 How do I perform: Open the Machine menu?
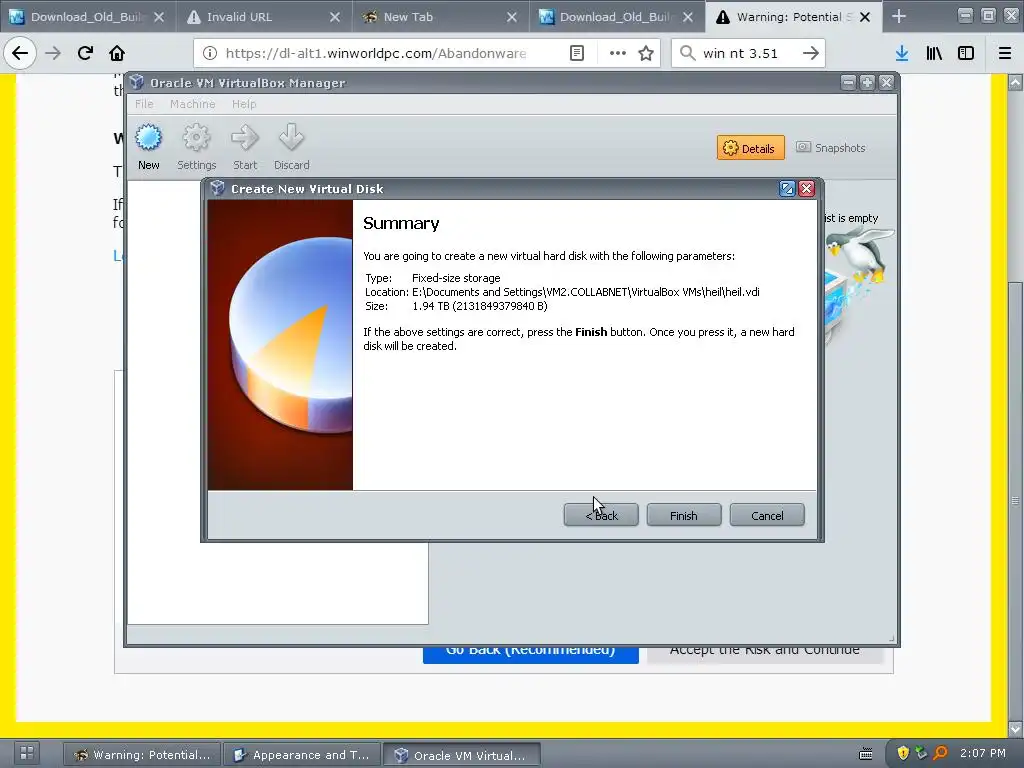pyautogui.click(x=193, y=104)
